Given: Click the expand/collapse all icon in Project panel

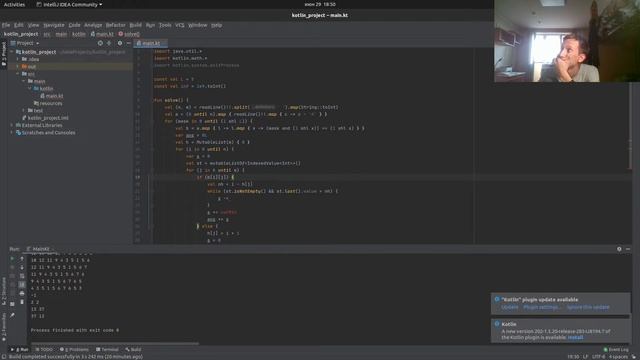Looking at the screenshot, I should point(109,43).
